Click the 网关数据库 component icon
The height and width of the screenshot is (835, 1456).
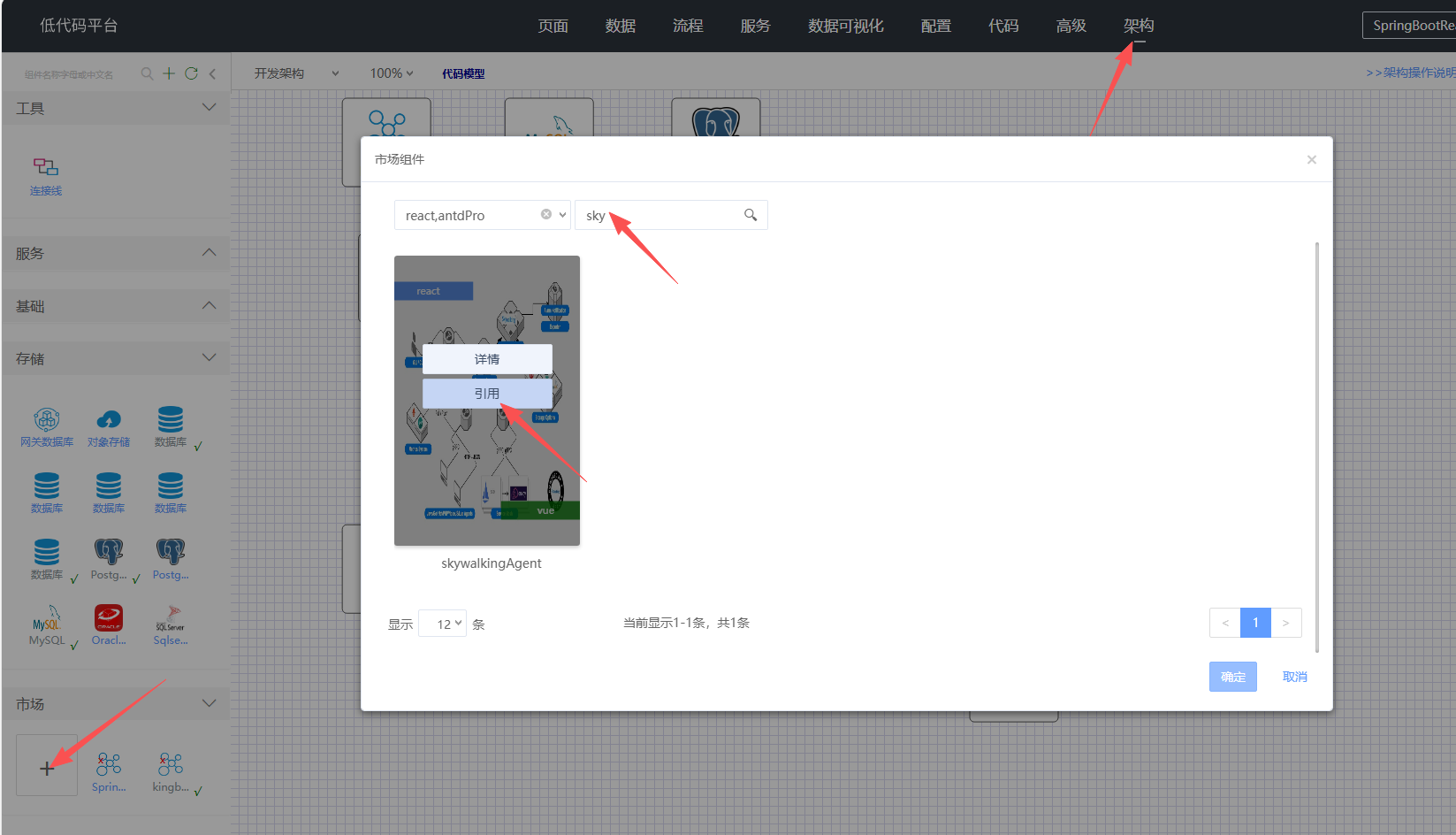(47, 420)
